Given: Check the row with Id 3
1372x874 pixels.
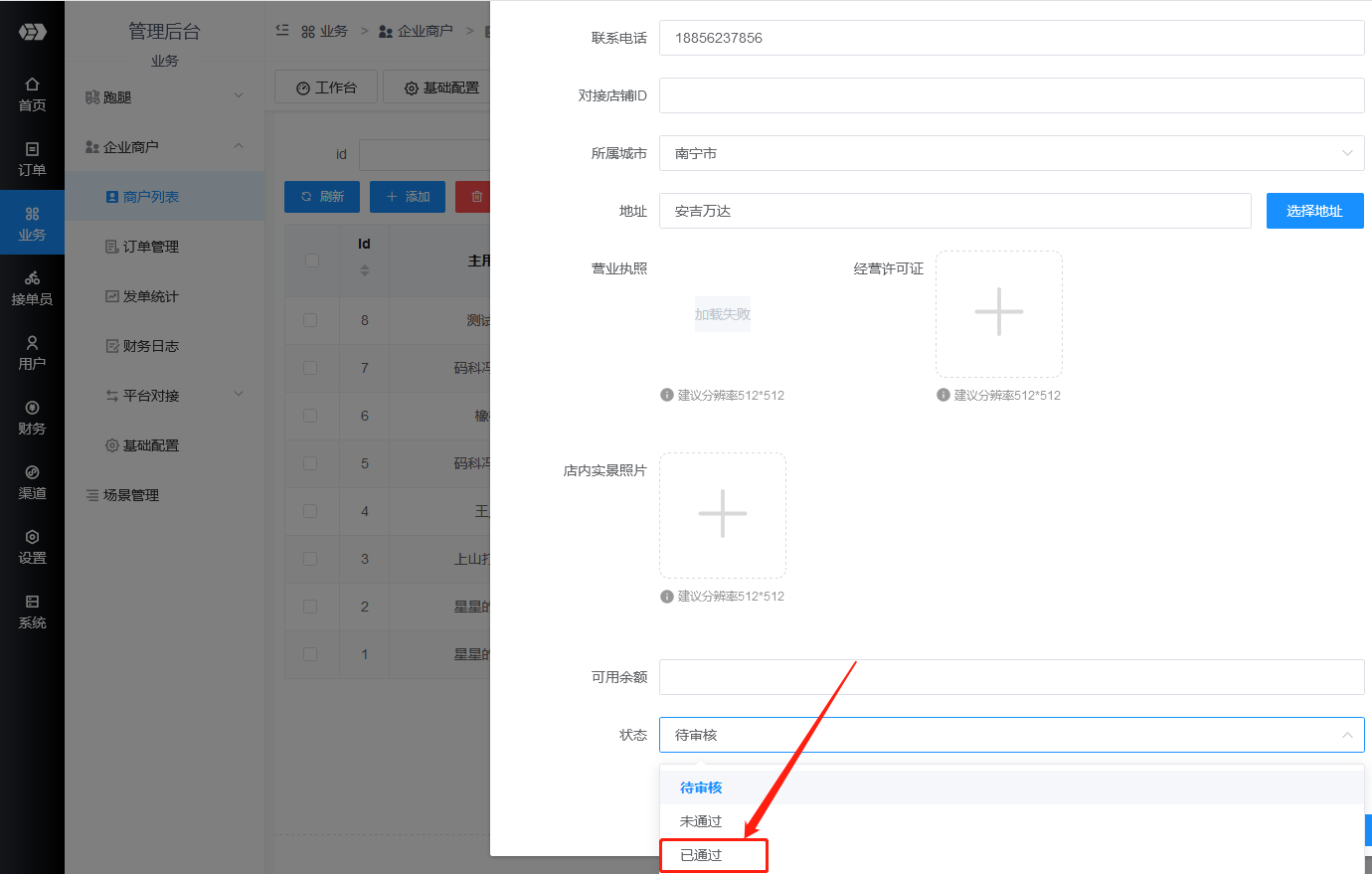Looking at the screenshot, I should [x=310, y=559].
